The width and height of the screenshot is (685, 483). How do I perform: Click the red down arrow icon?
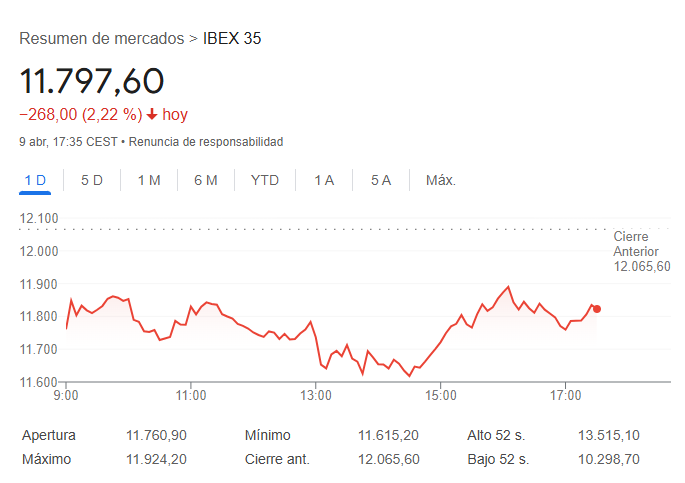coord(152,115)
